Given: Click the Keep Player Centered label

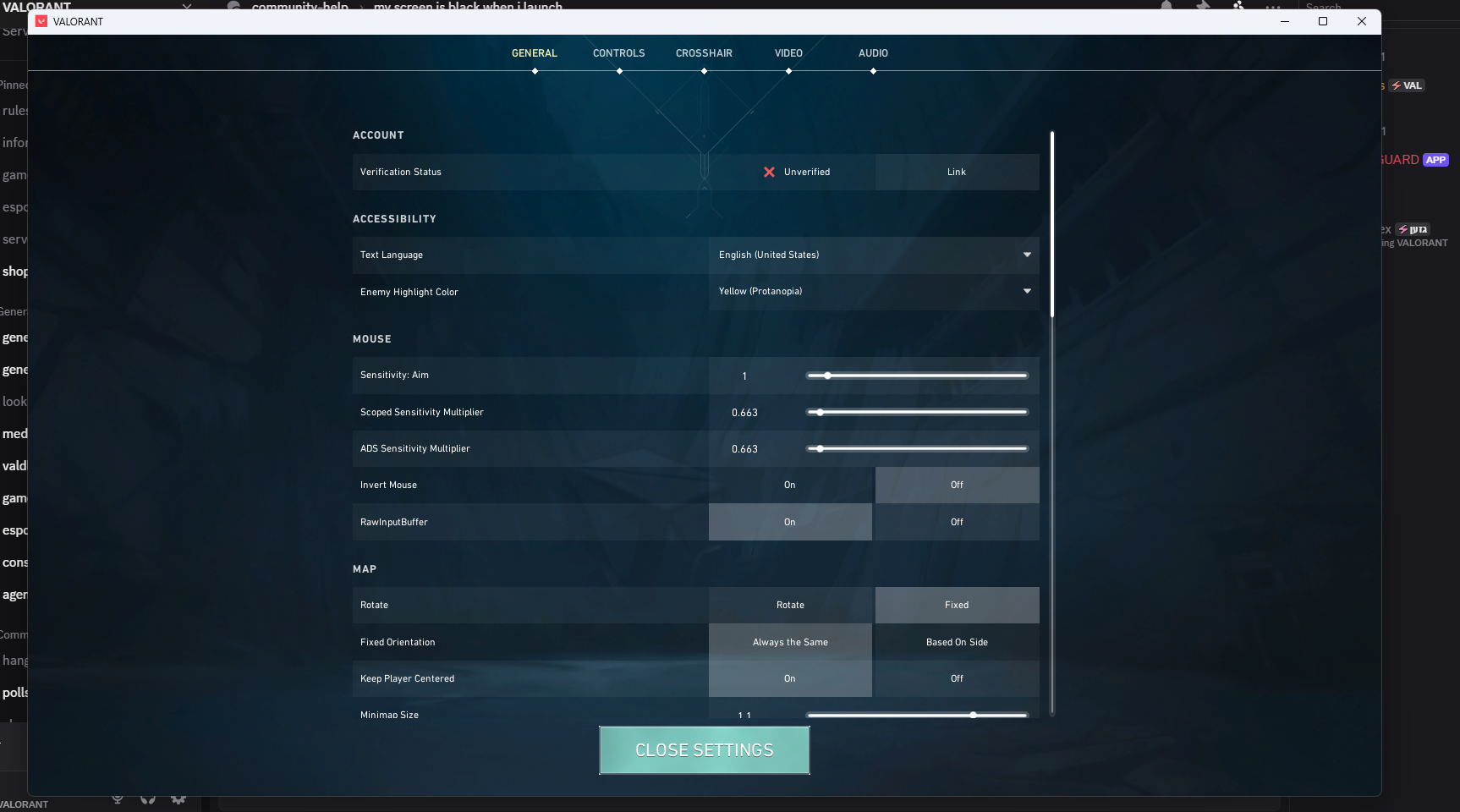Looking at the screenshot, I should tap(408, 679).
